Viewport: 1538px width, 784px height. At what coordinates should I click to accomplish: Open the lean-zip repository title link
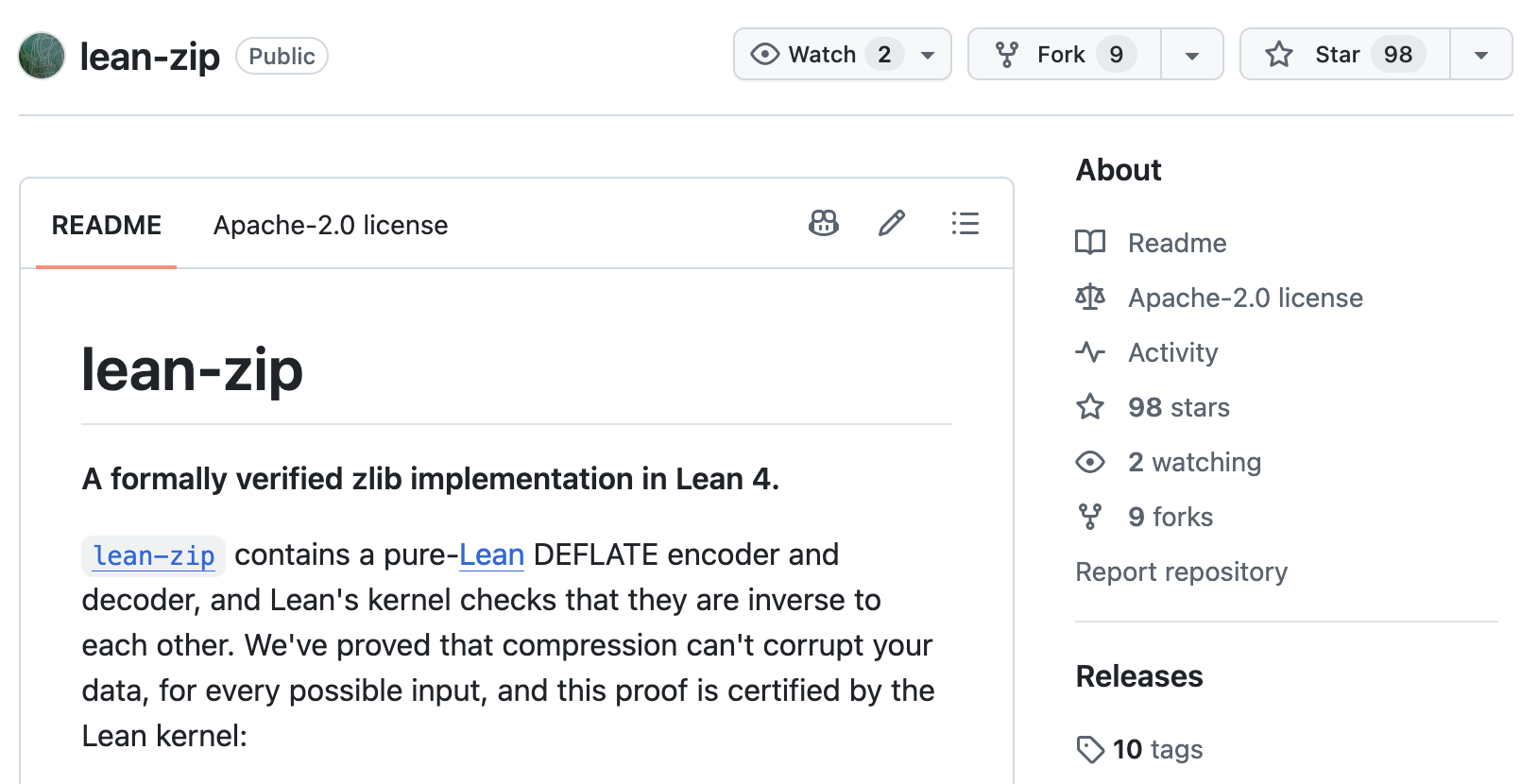(x=149, y=57)
